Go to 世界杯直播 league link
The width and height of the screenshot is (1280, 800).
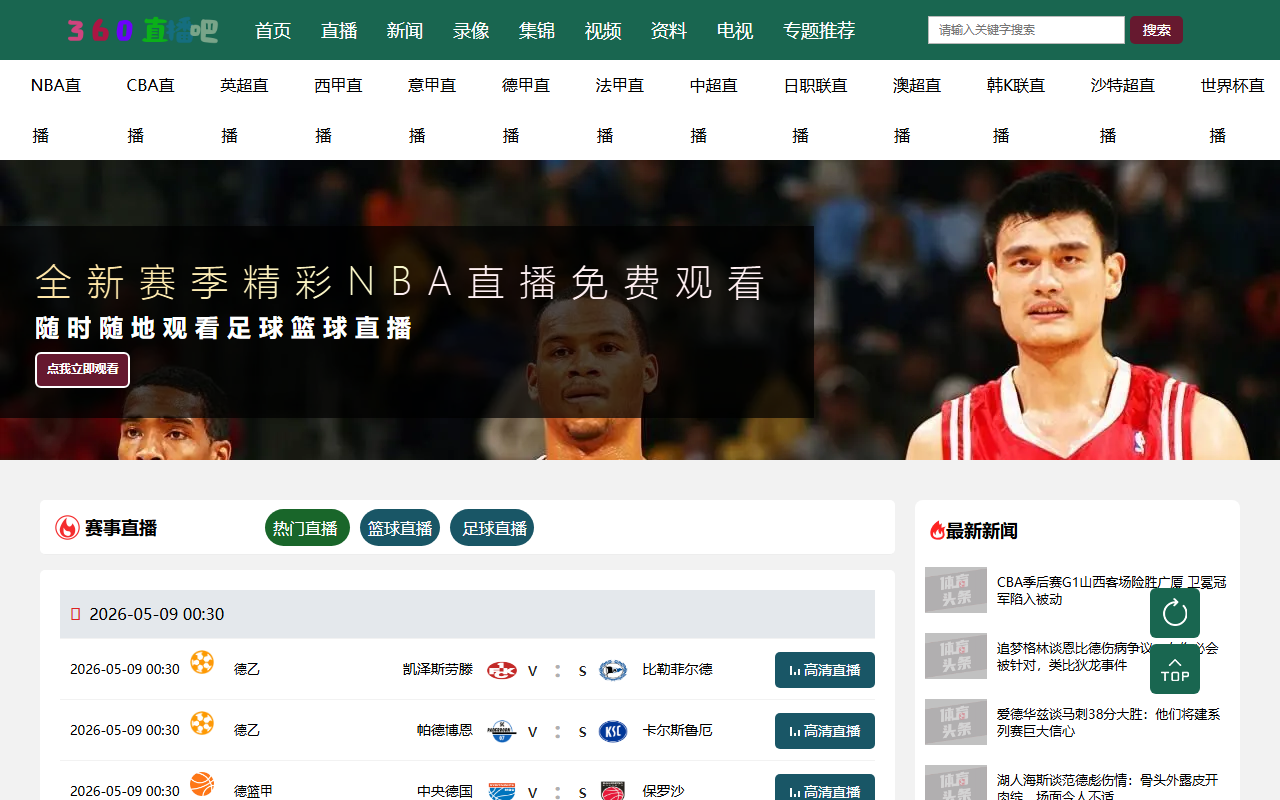point(1233,110)
